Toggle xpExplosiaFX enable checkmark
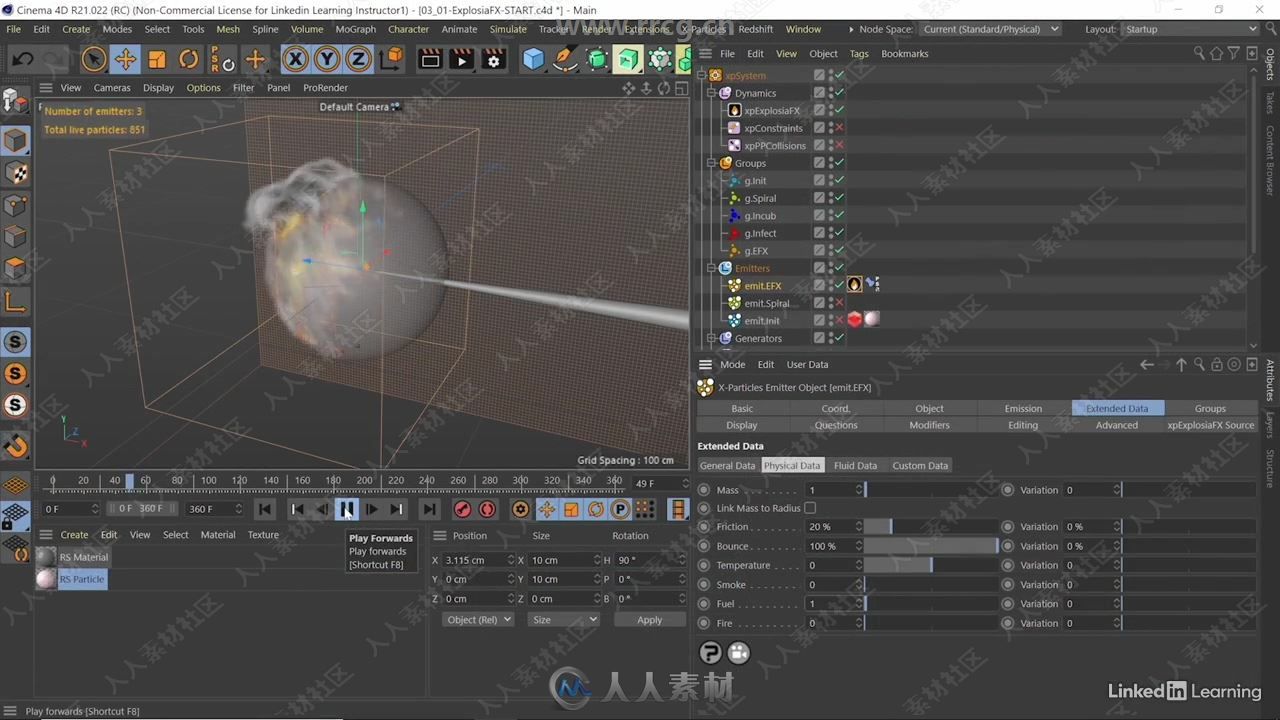Viewport: 1280px width, 720px height. point(840,110)
